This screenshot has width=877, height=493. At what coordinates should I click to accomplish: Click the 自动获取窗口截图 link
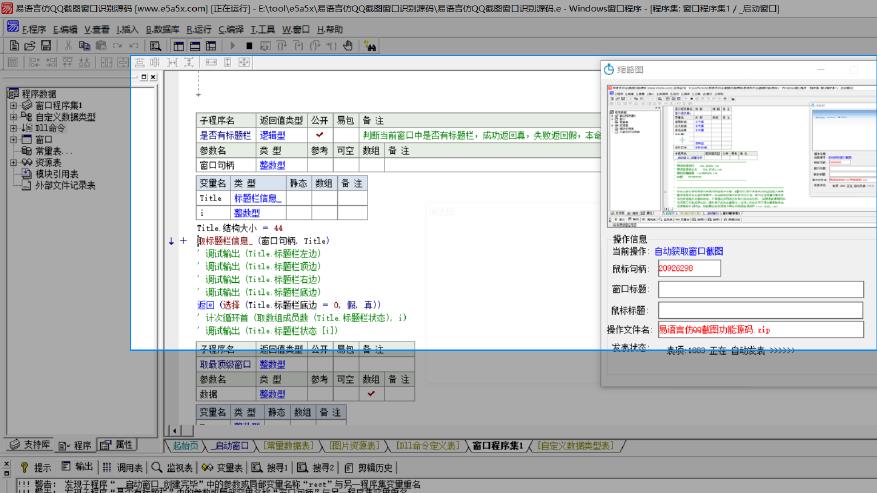[689, 251]
